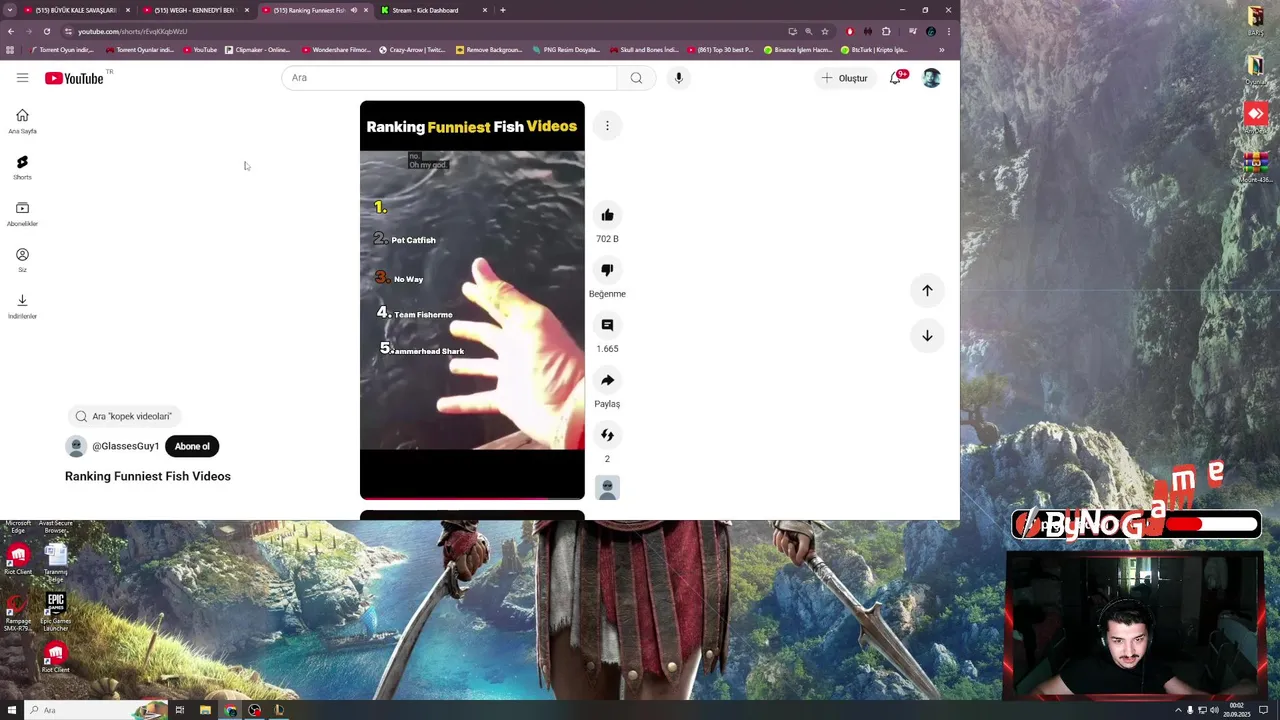1280x720 pixels.
Task: Open İndirilenler in the sidebar
Action: click(22, 306)
